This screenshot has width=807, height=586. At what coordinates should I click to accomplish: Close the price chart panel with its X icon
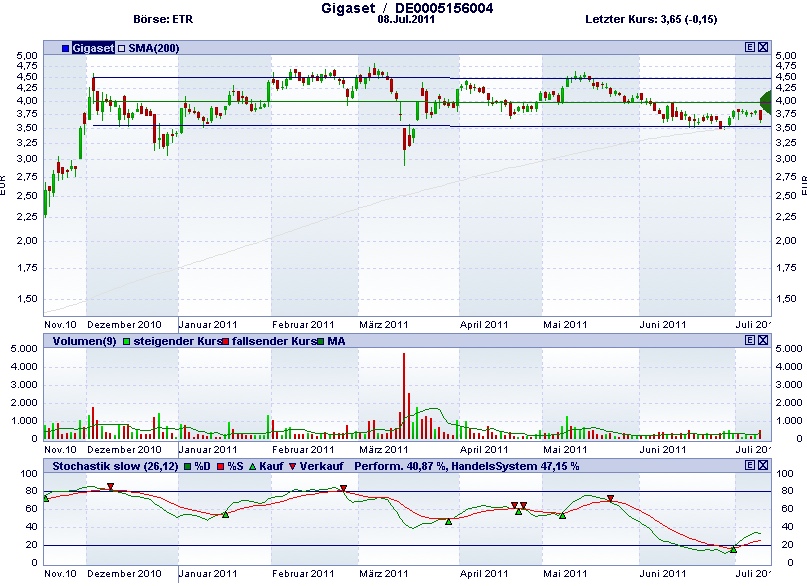[x=763, y=47]
